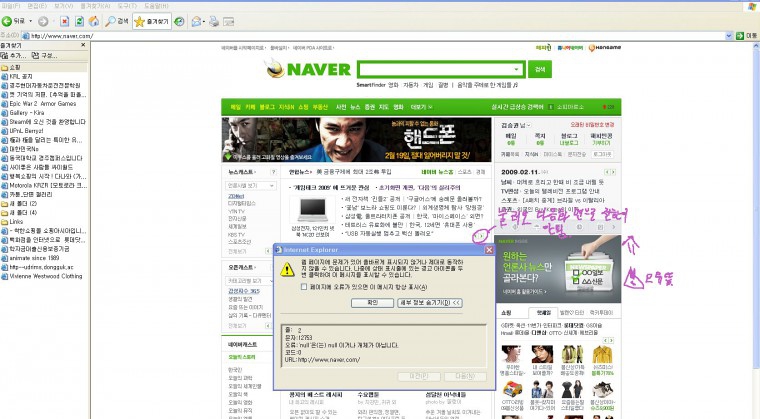Click the 확인 OK button in error dialog
The width and height of the screenshot is (760, 419).
click(372, 303)
